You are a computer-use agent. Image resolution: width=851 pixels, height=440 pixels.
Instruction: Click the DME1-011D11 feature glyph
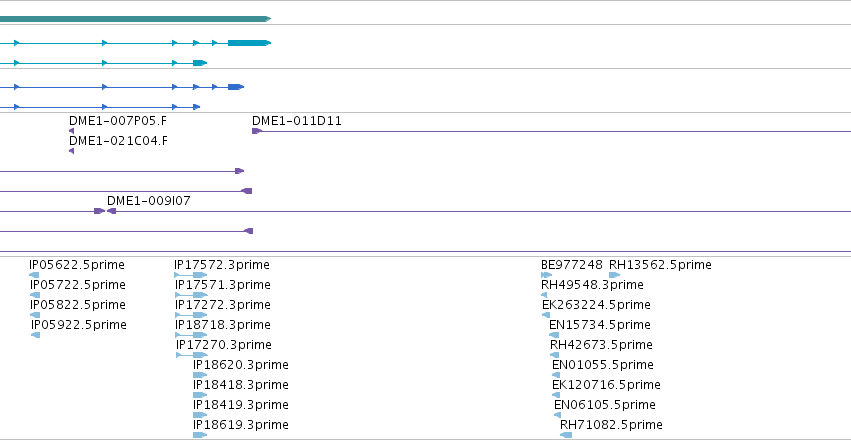(x=257, y=131)
